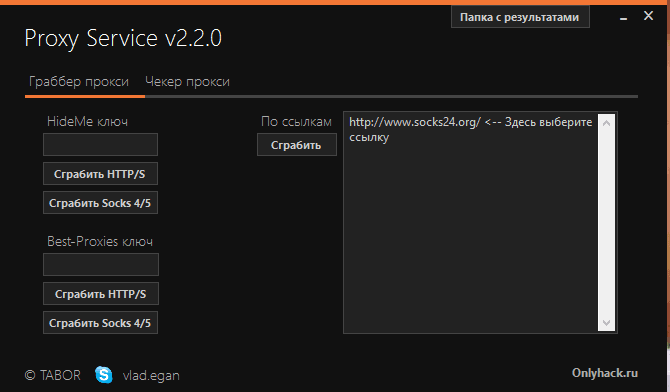Click the links list vertical scrollbar track
Screen dimensions: 670x392
pyautogui.click(x=606, y=223)
